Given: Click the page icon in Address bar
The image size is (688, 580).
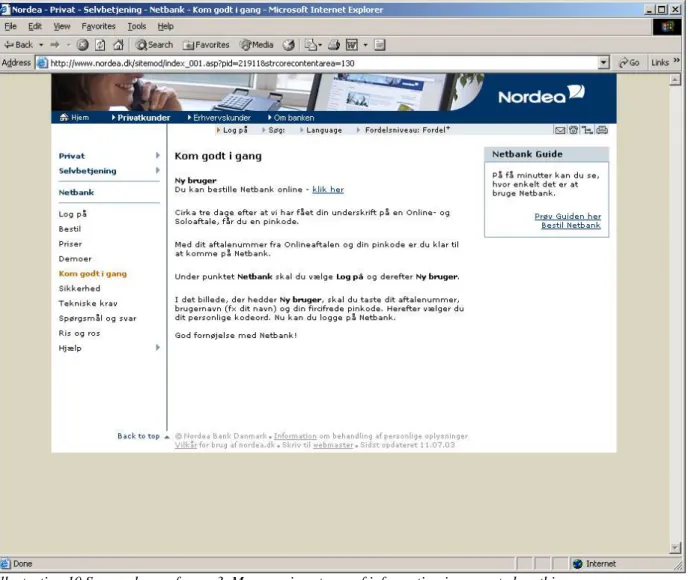Looking at the screenshot, I should pyautogui.click(x=42, y=63).
